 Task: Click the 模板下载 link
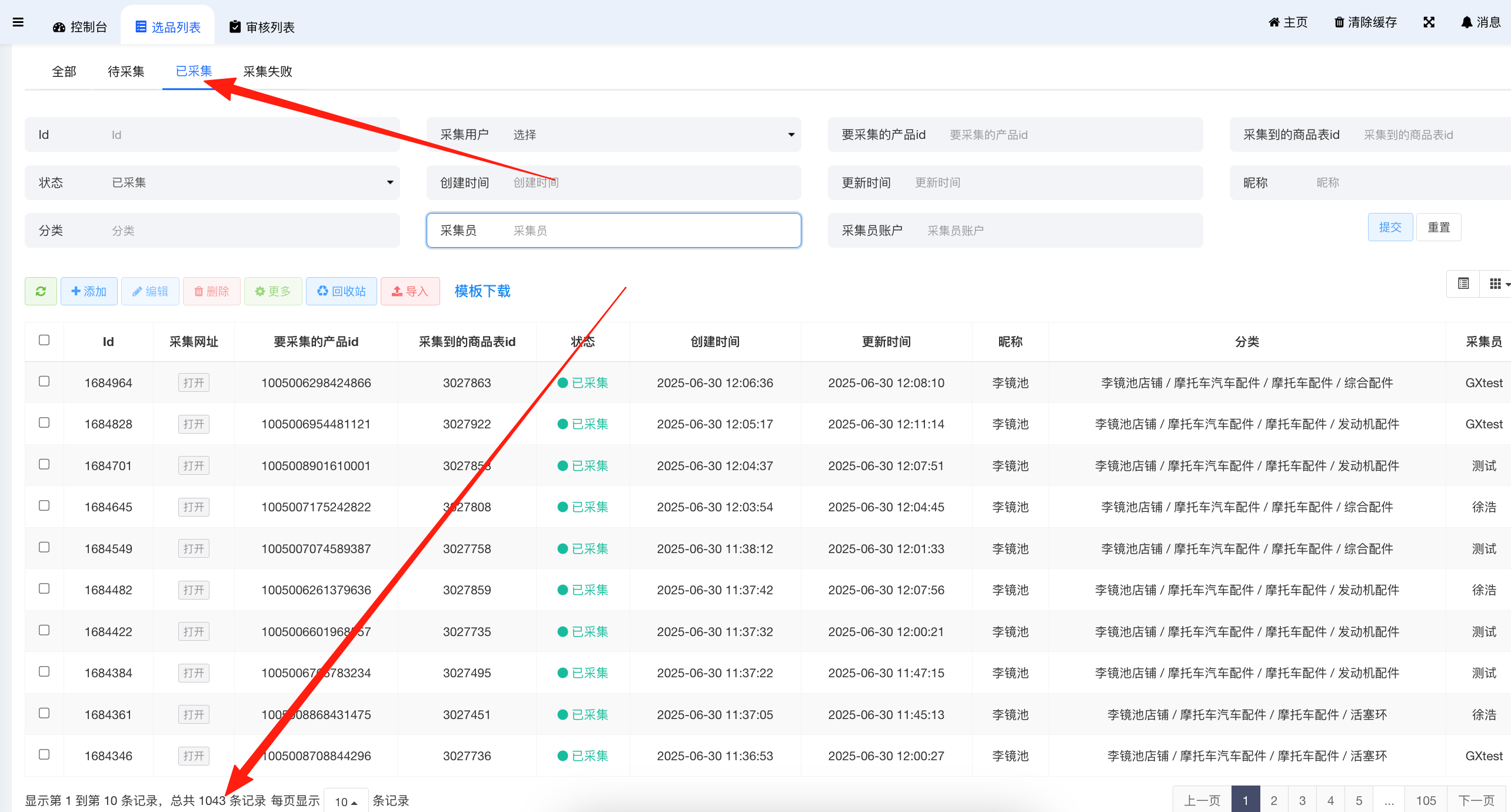pyautogui.click(x=482, y=291)
